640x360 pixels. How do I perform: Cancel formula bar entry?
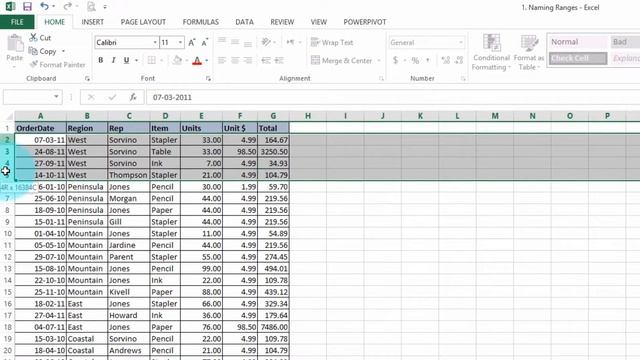[x=91, y=97]
